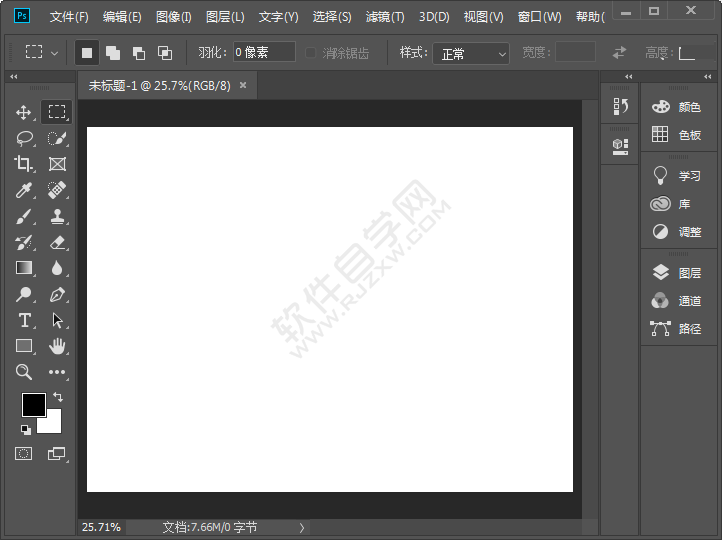Open the 图层 layers panel
The image size is (722, 540).
[x=678, y=272]
